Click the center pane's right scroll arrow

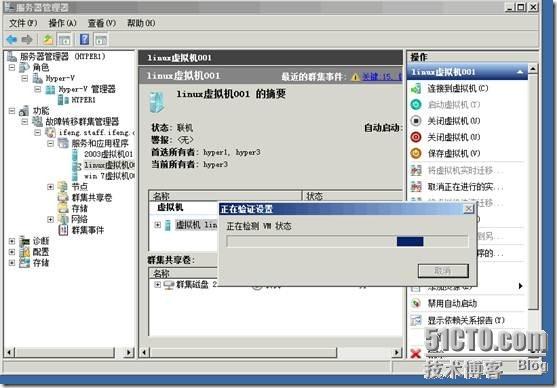click(x=397, y=352)
